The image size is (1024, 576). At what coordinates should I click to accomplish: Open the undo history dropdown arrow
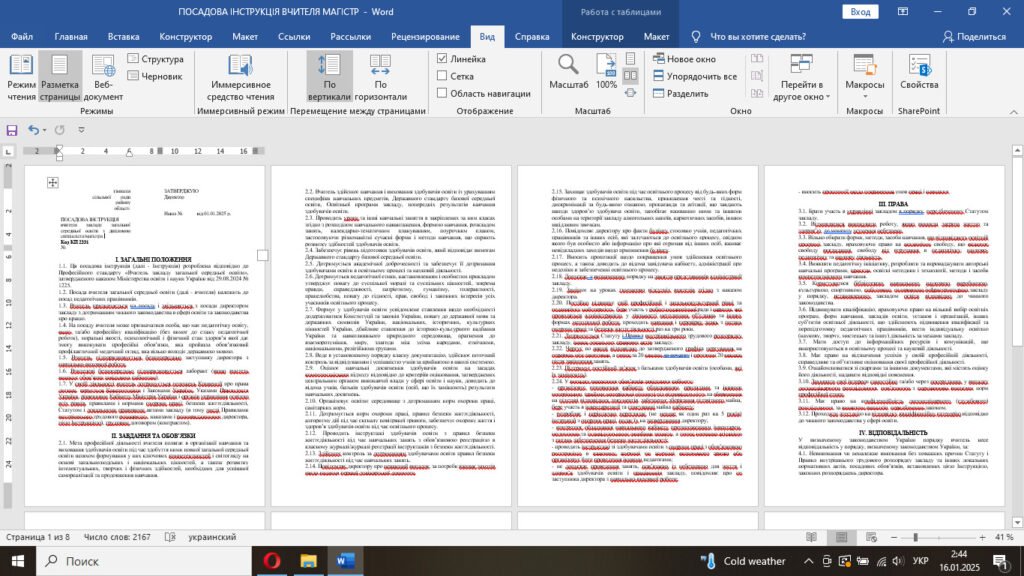click(44, 130)
